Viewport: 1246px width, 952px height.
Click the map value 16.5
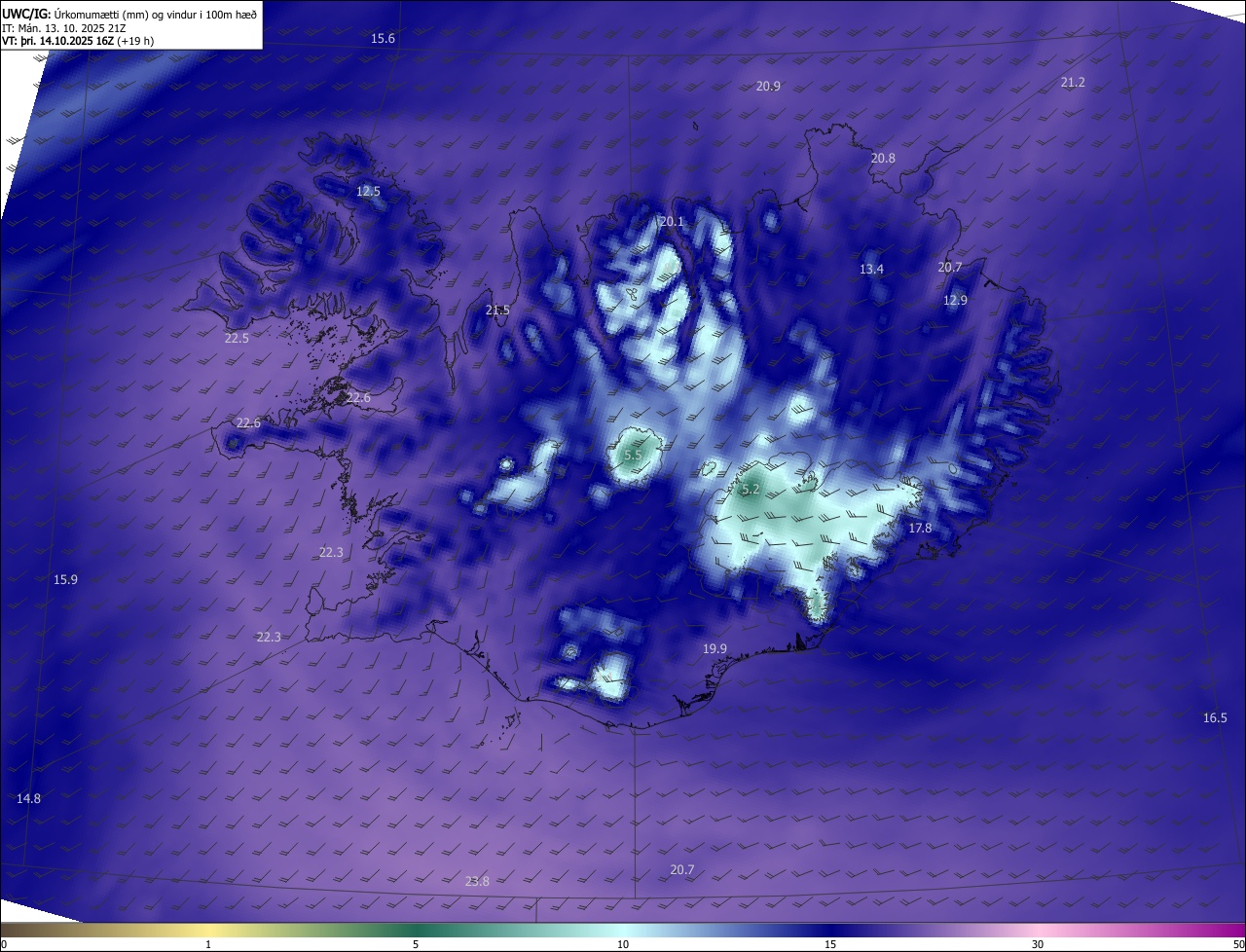tap(1215, 718)
